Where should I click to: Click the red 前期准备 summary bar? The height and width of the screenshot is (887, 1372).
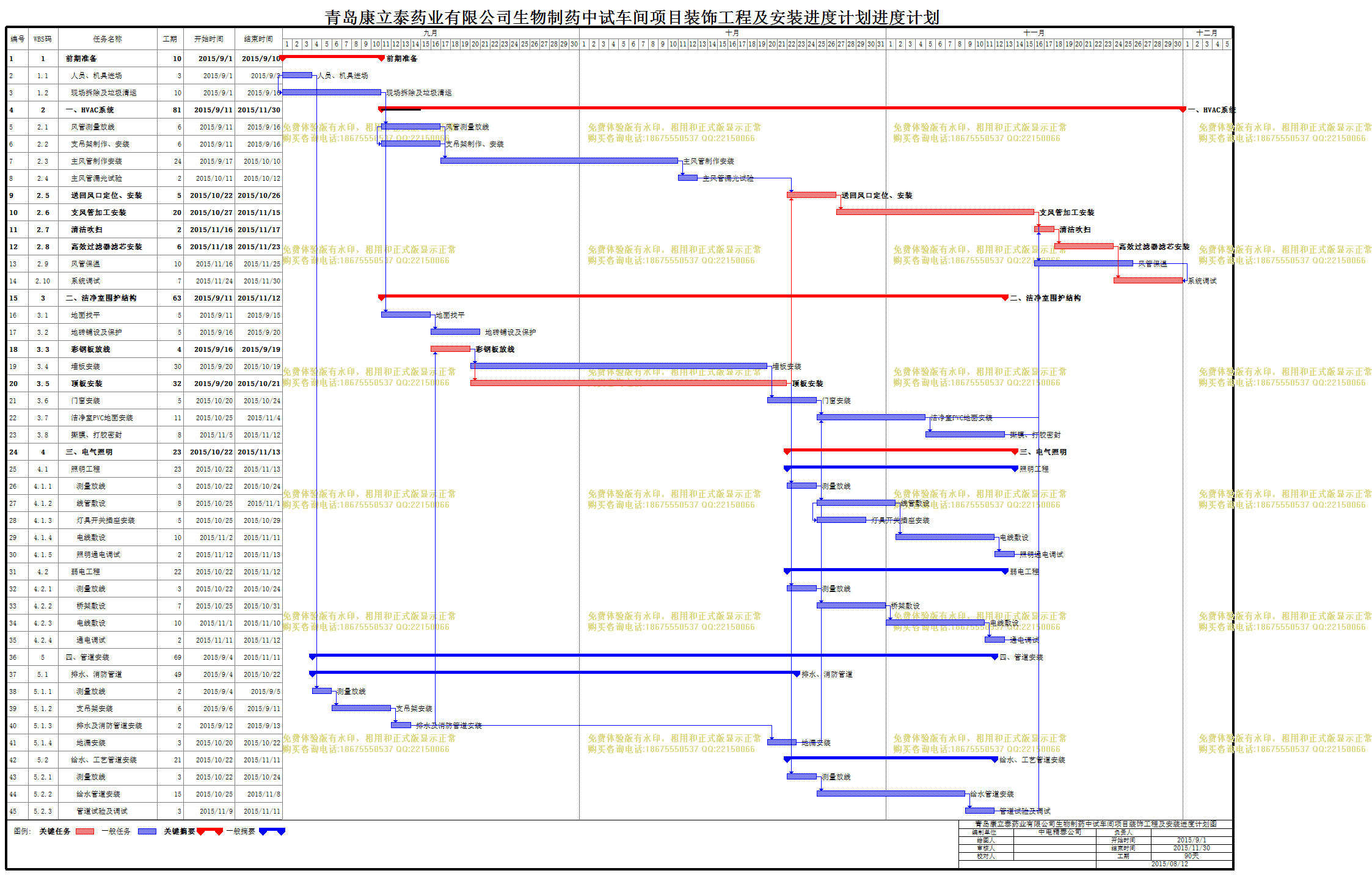pyautogui.click(x=332, y=58)
